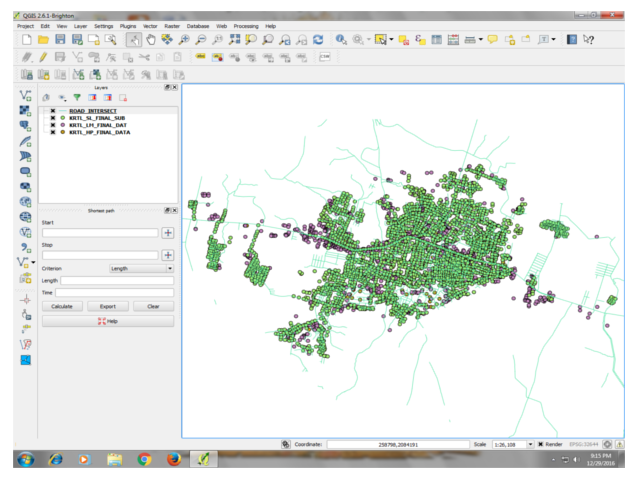Click the Export button
The height and width of the screenshot is (480, 640).
tap(108, 307)
